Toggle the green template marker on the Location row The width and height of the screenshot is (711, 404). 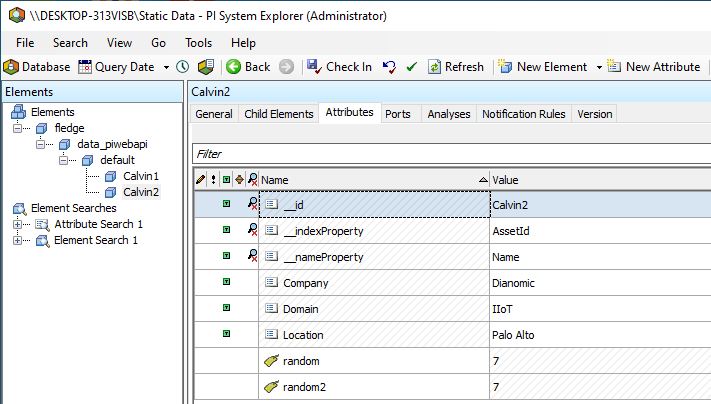(226, 335)
